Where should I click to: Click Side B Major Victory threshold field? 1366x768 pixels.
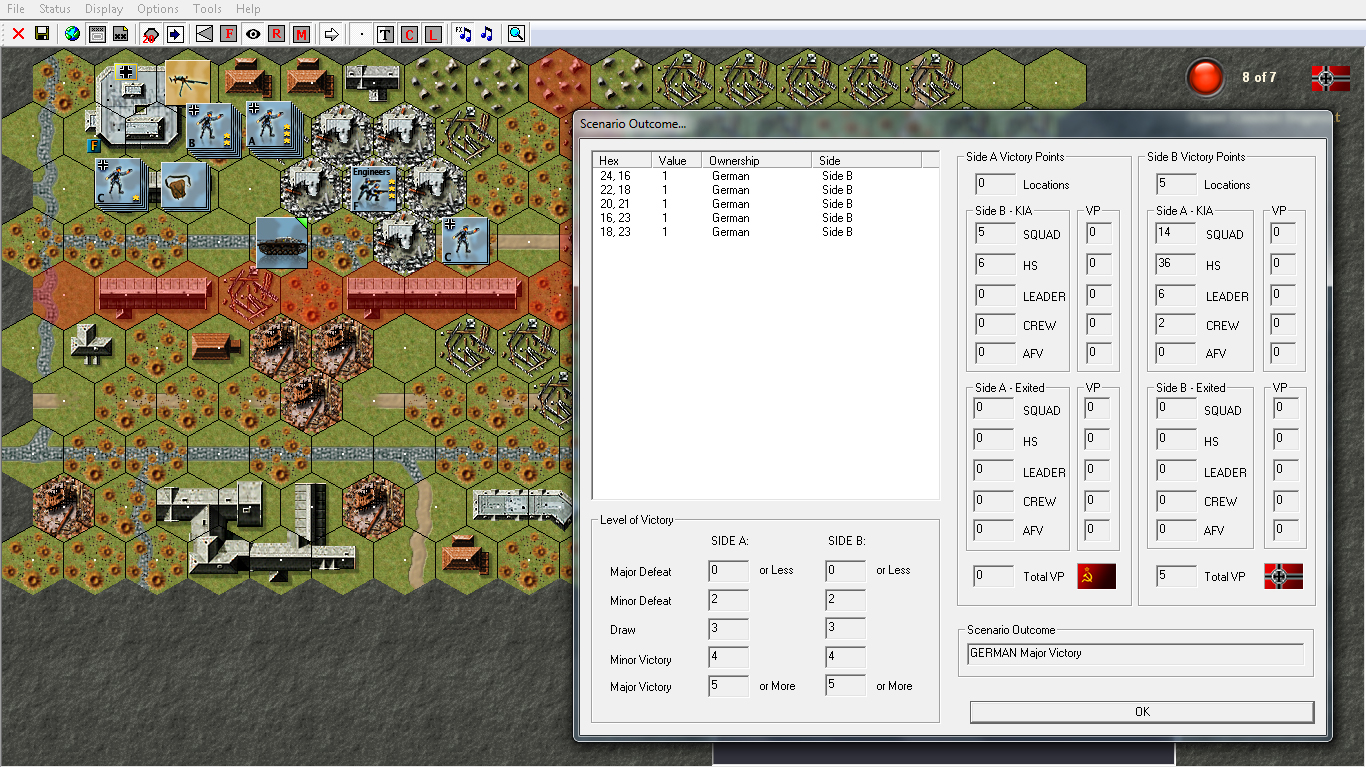[x=846, y=686]
